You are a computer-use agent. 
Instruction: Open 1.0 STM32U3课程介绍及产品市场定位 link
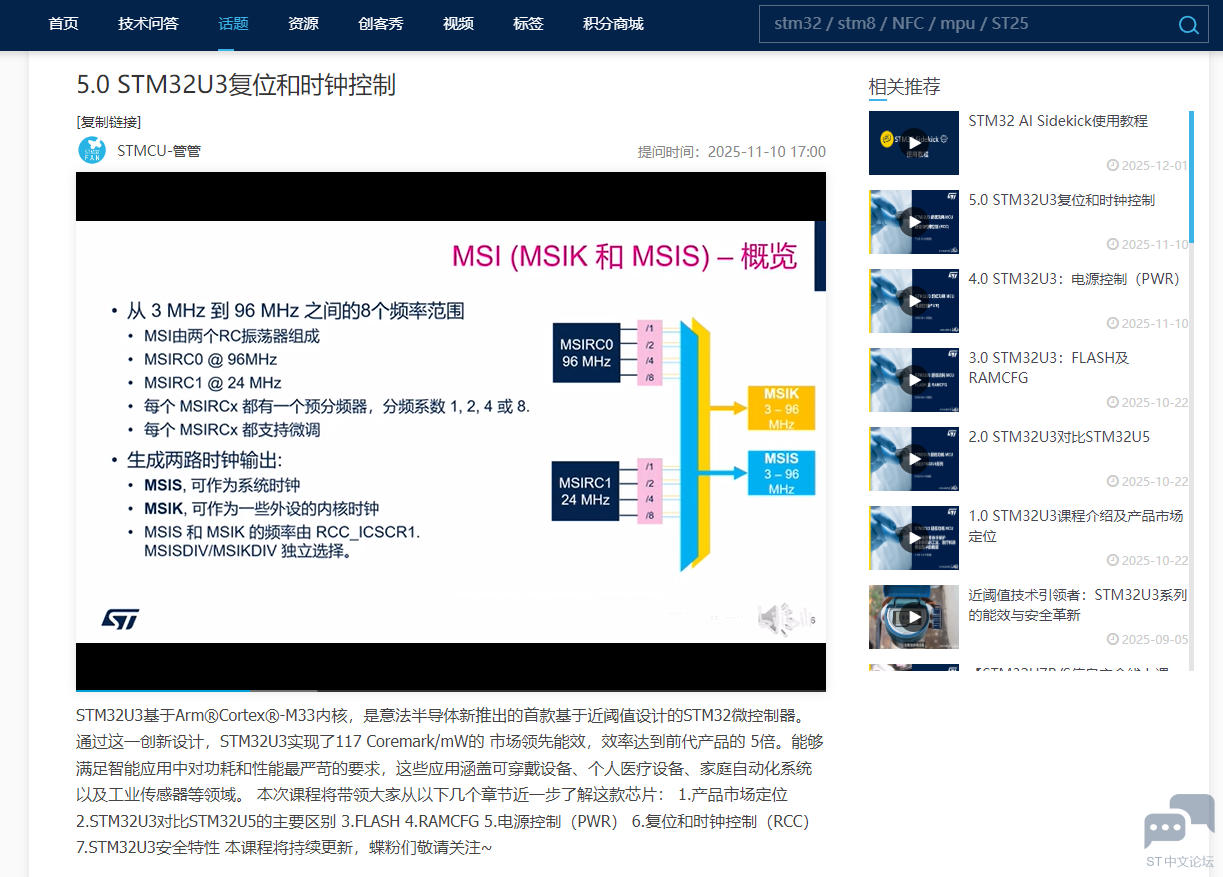pyautogui.click(x=1076, y=526)
